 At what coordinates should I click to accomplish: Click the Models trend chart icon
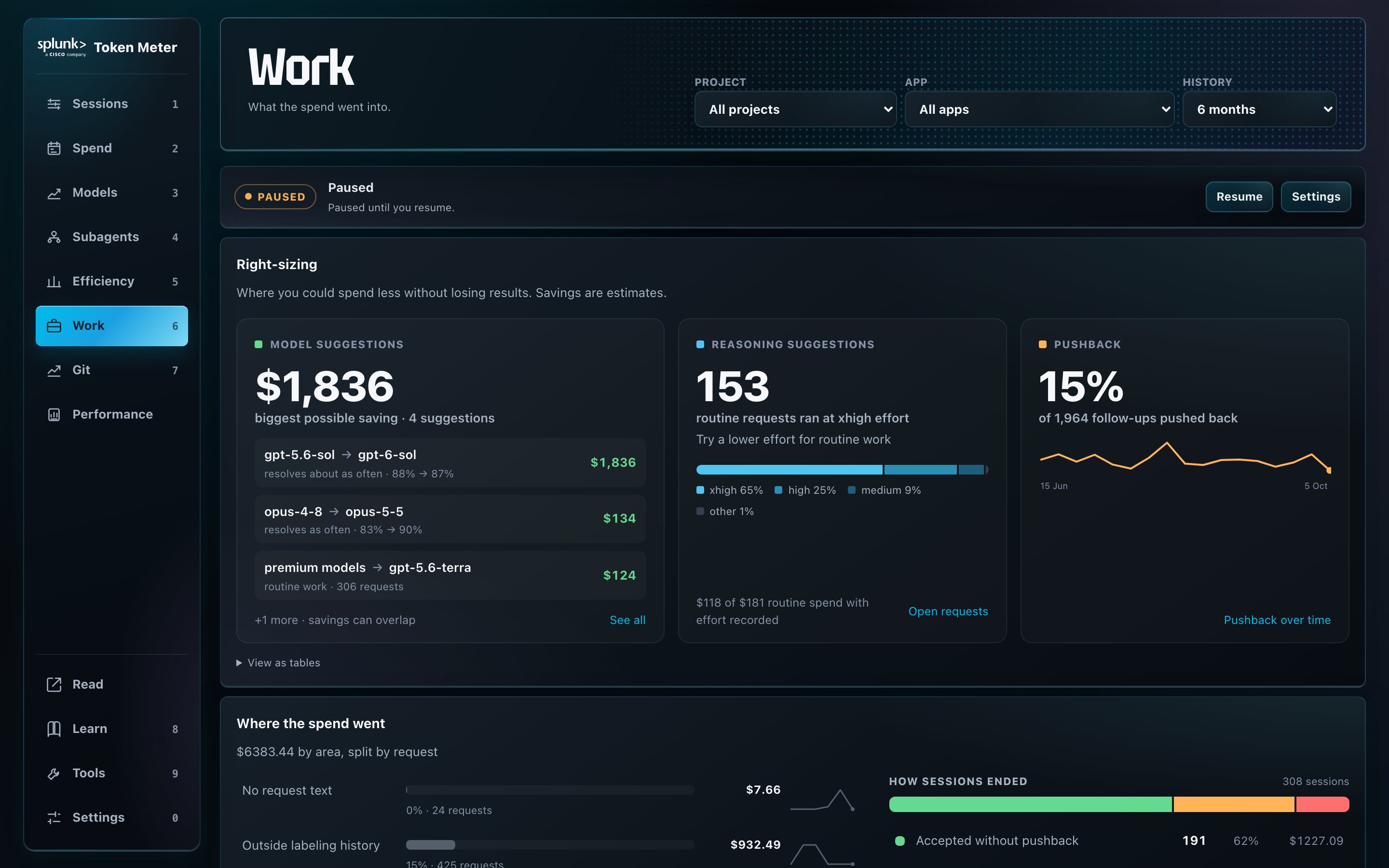click(54, 193)
